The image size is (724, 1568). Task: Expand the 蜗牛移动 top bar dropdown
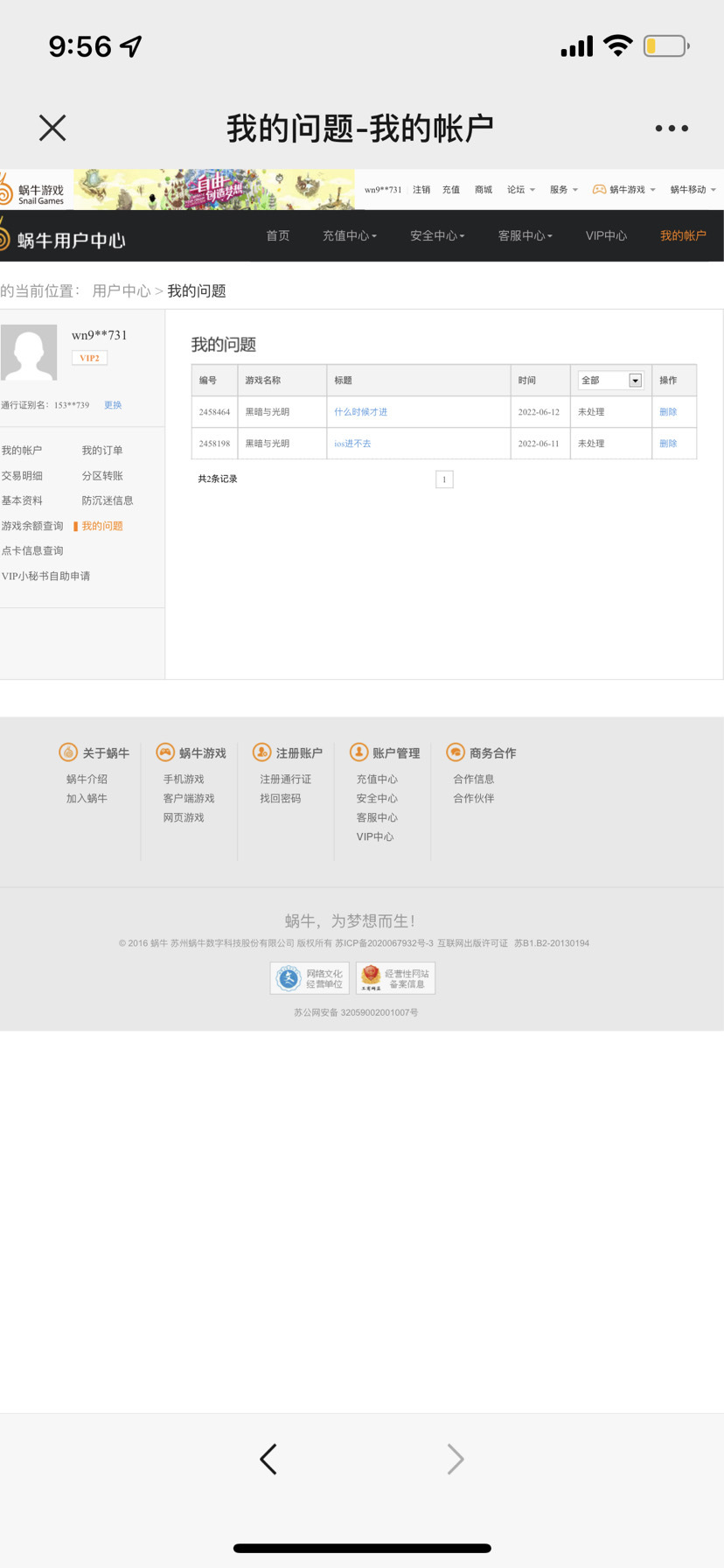point(693,190)
